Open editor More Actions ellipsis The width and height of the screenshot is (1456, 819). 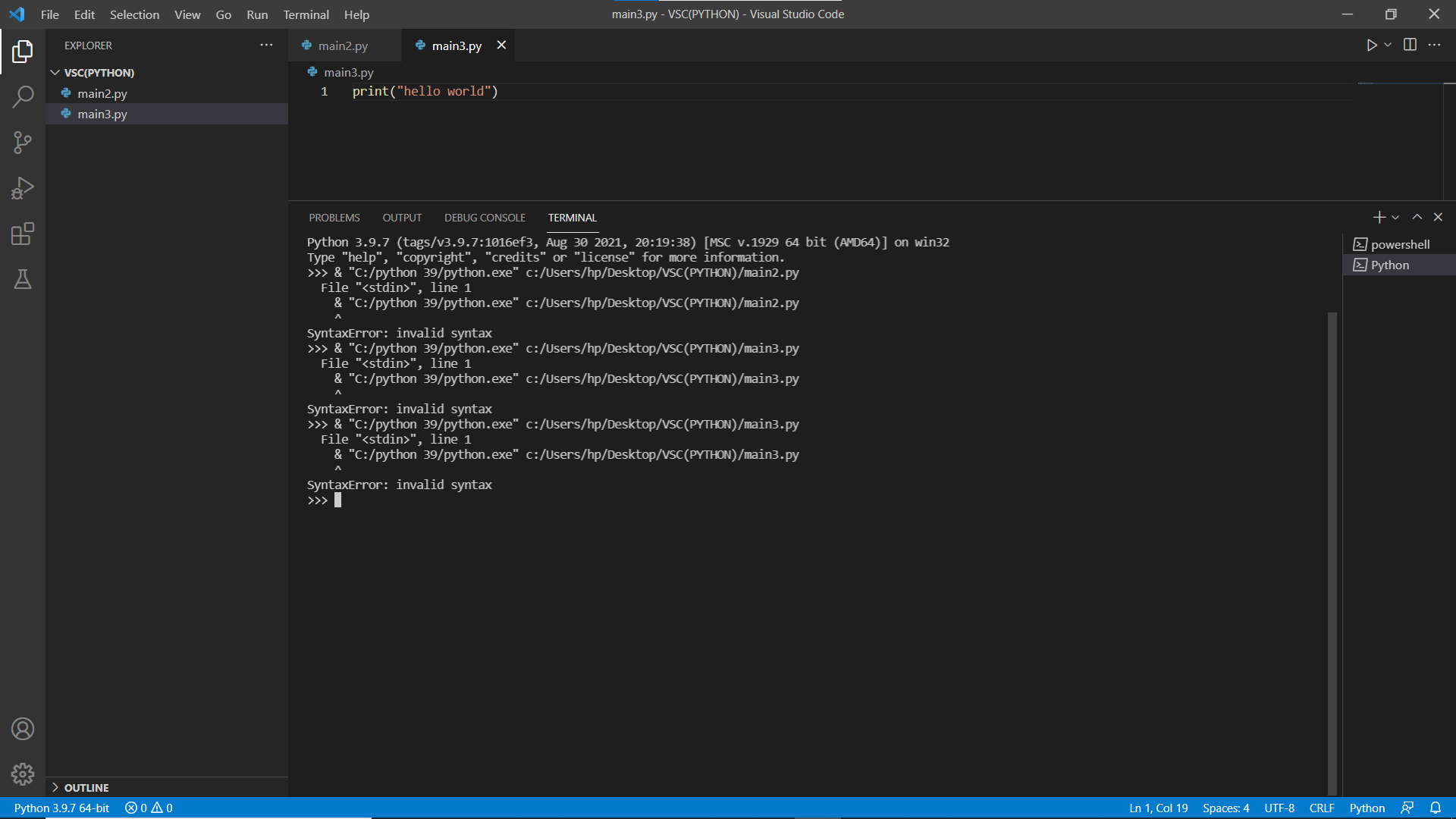point(1434,45)
